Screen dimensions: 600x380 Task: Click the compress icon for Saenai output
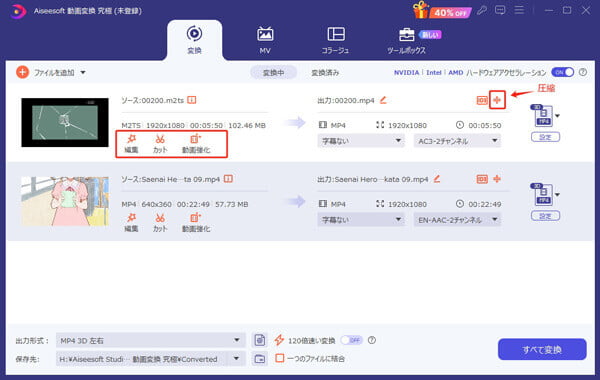pyautogui.click(x=497, y=179)
